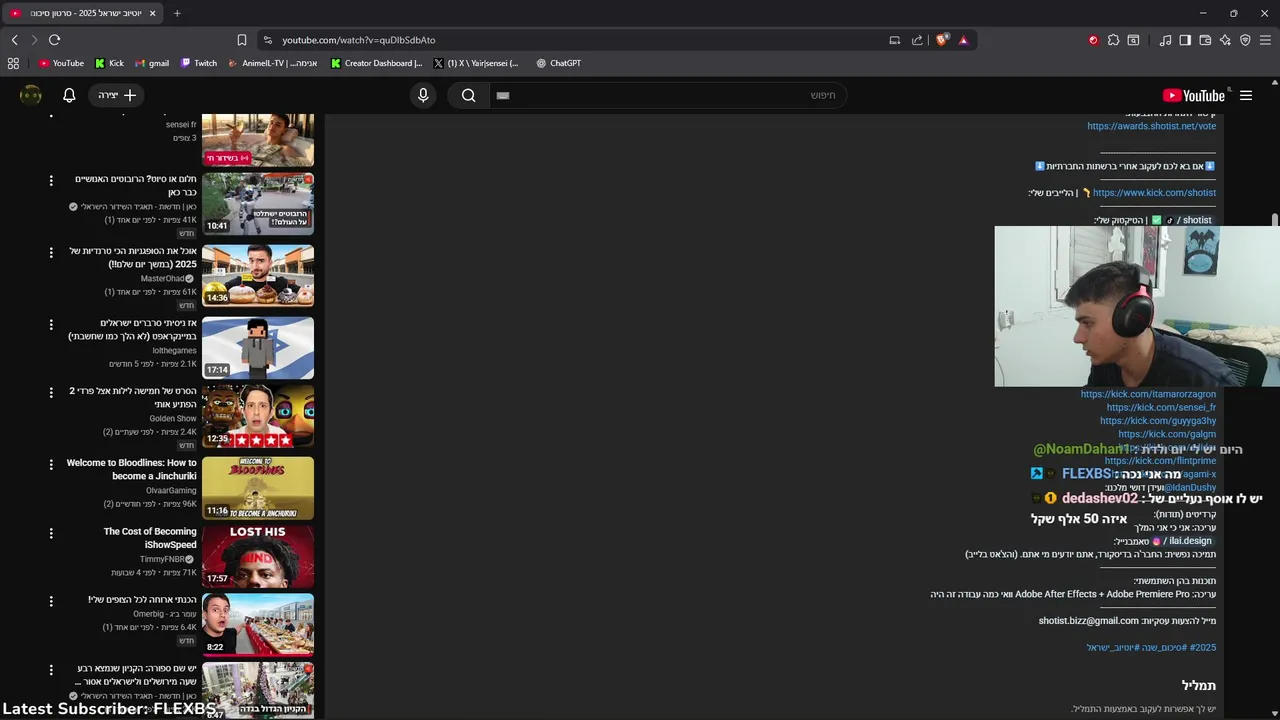Reload the page with the refresh icon
1280x720 pixels.
coord(55,40)
